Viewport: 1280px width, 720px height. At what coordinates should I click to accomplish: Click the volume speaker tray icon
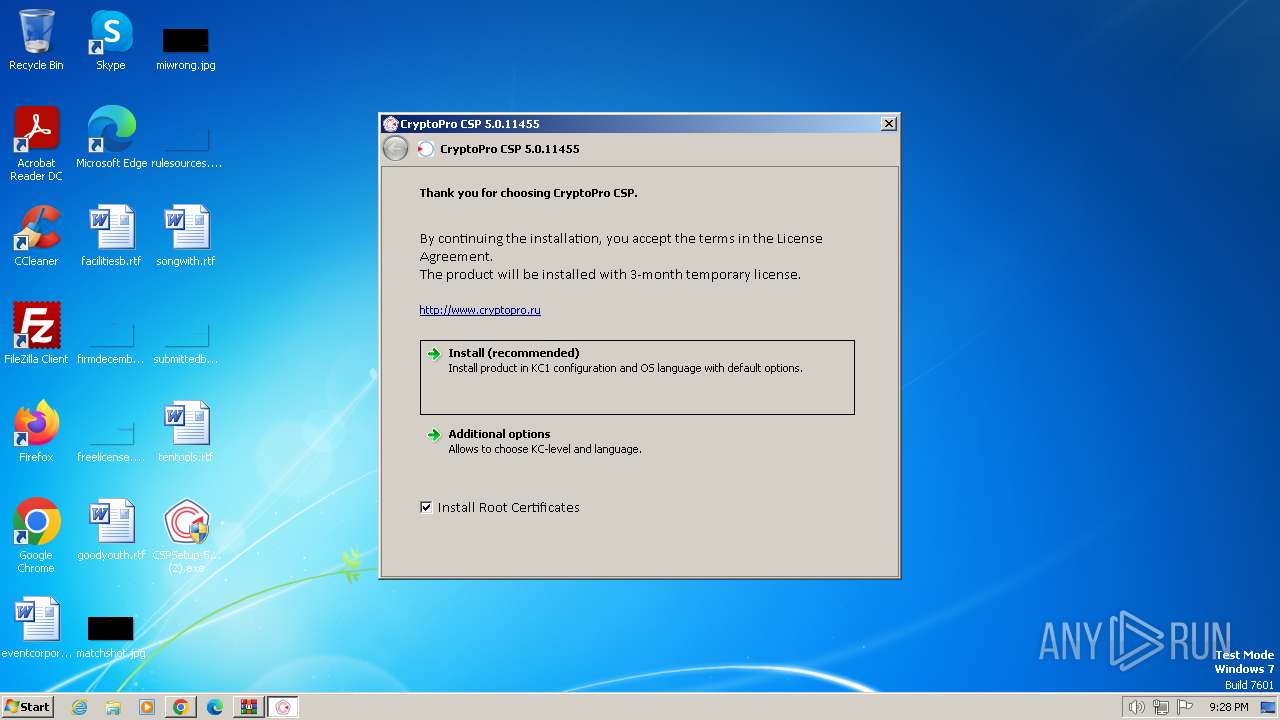pos(1136,707)
